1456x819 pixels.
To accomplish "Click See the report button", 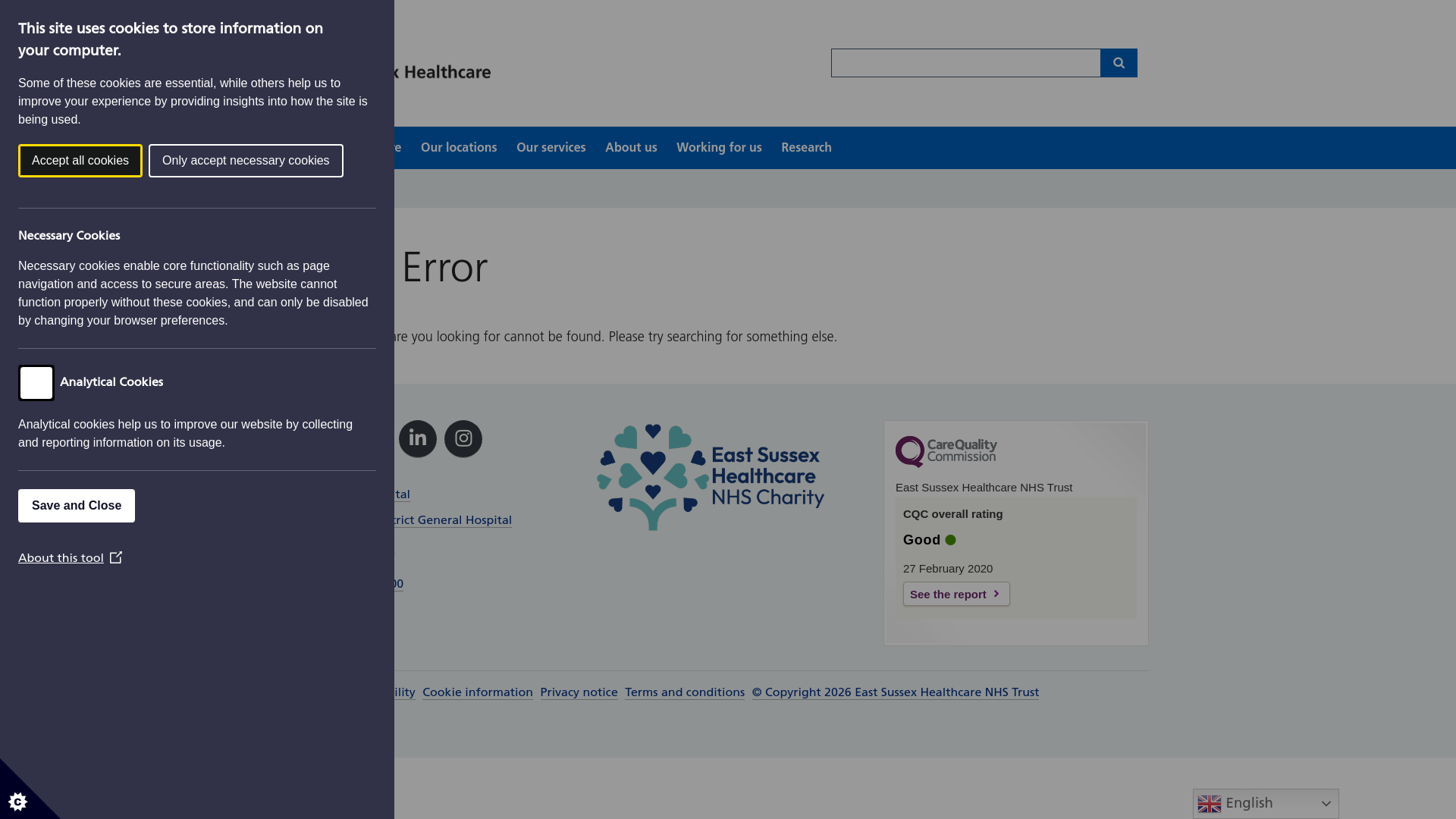I will point(956,594).
